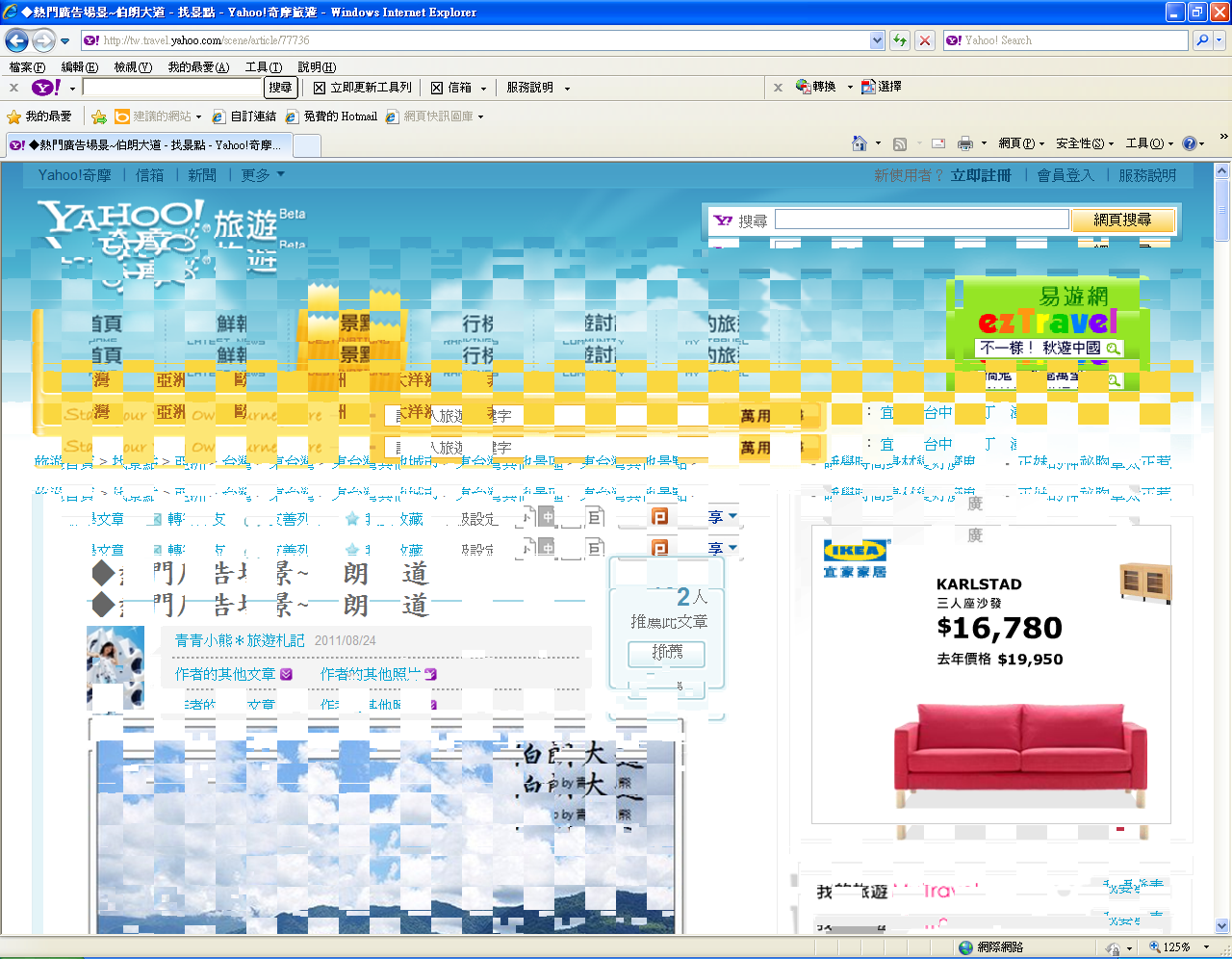
Task: Open the 網頁(P) command bar dropdown
Action: coord(1021,143)
